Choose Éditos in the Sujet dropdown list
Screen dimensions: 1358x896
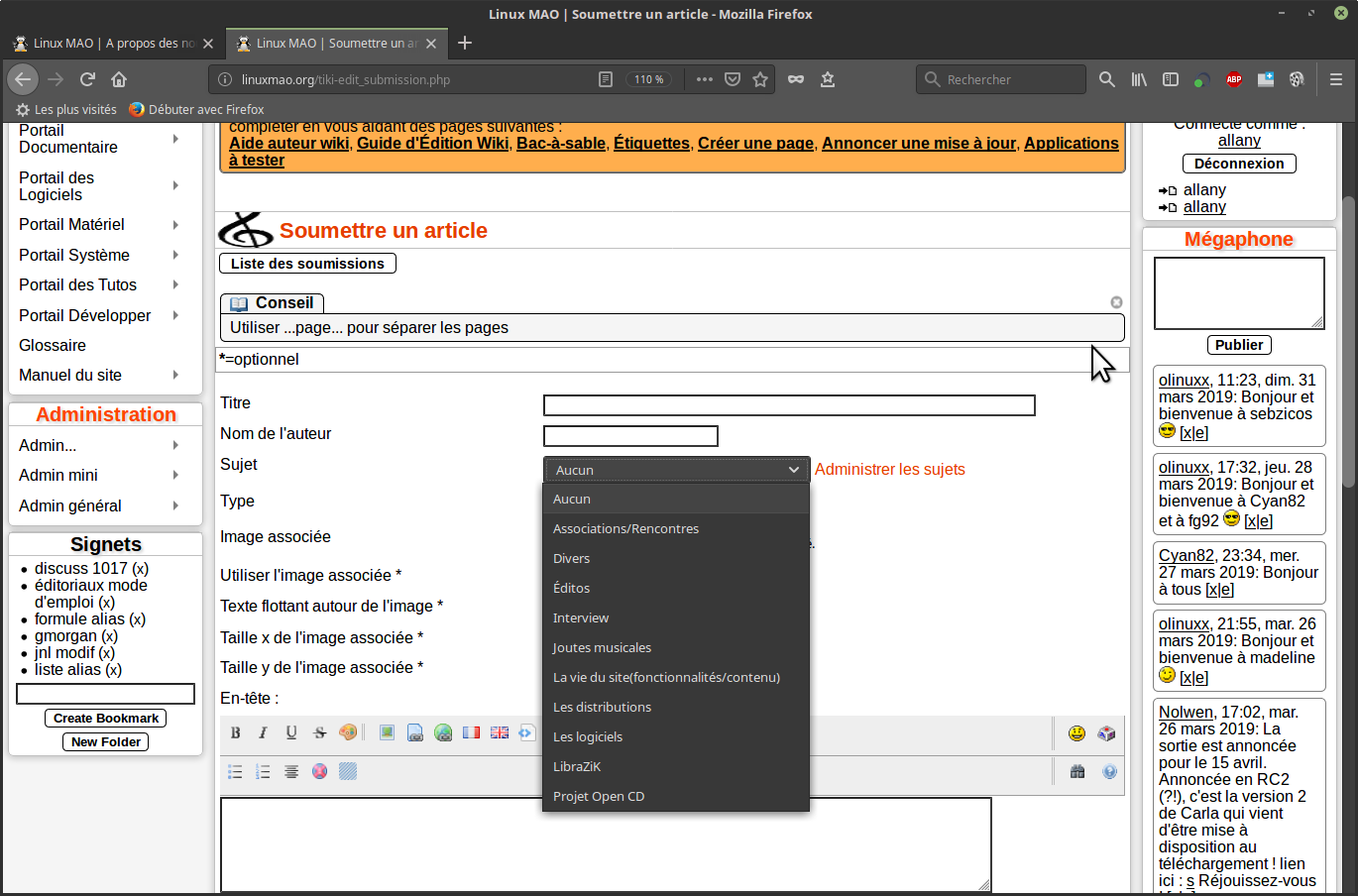676,589
